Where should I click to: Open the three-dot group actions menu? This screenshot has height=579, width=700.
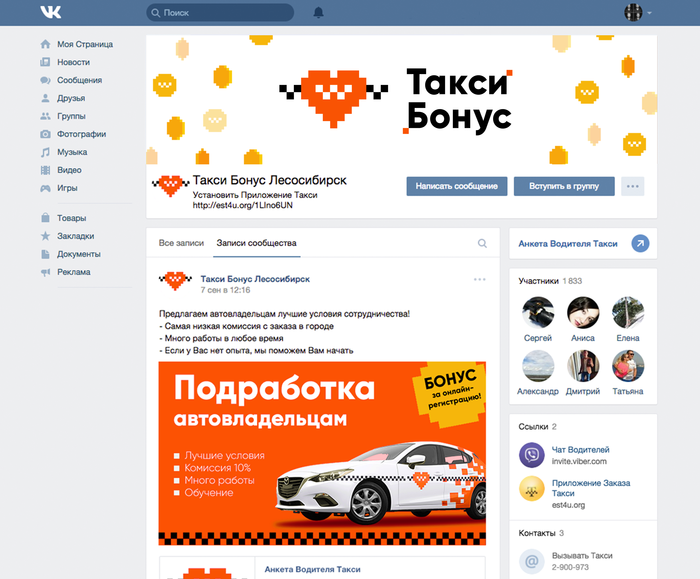coord(632,186)
